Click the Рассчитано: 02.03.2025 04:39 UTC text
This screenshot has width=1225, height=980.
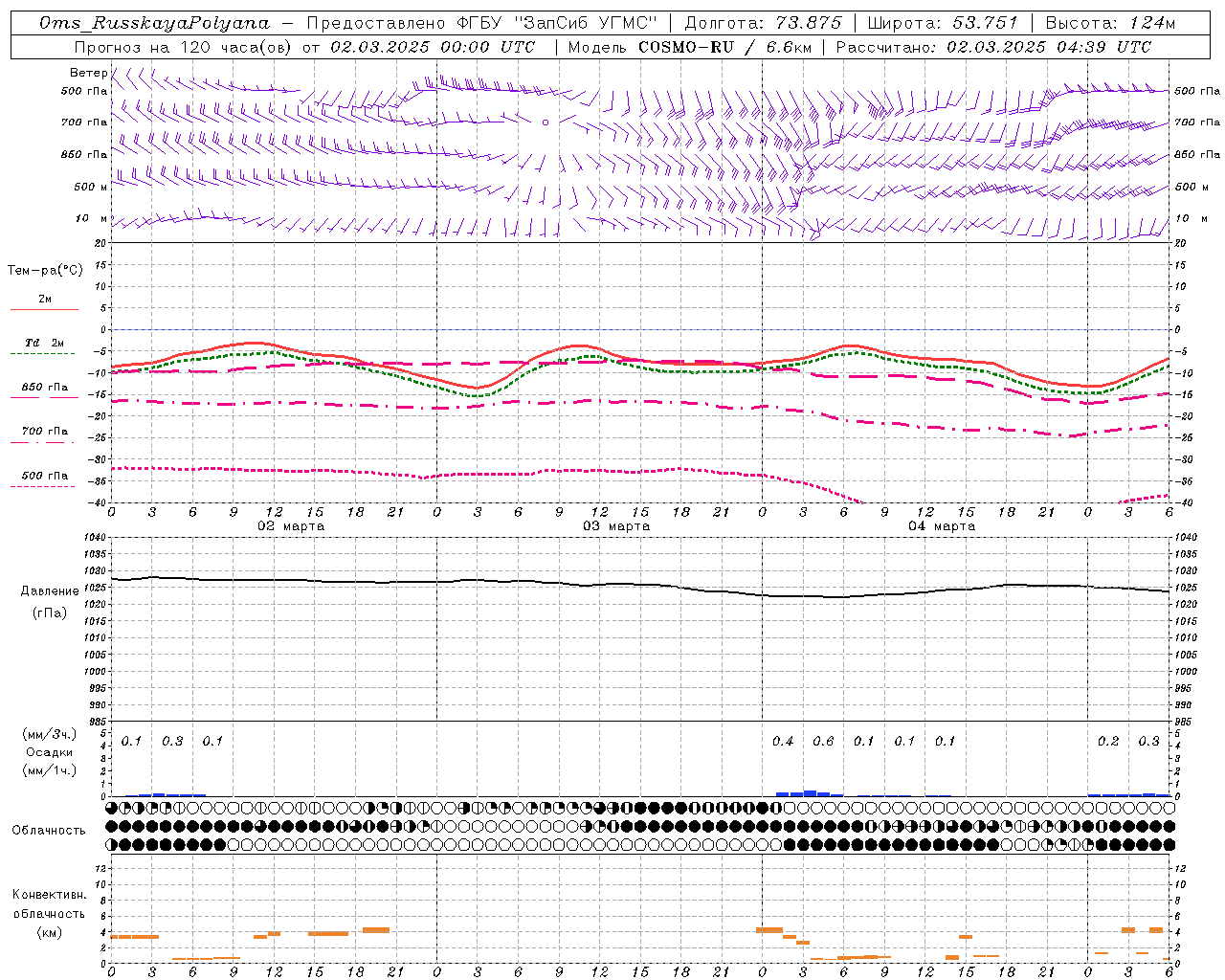coord(994,47)
